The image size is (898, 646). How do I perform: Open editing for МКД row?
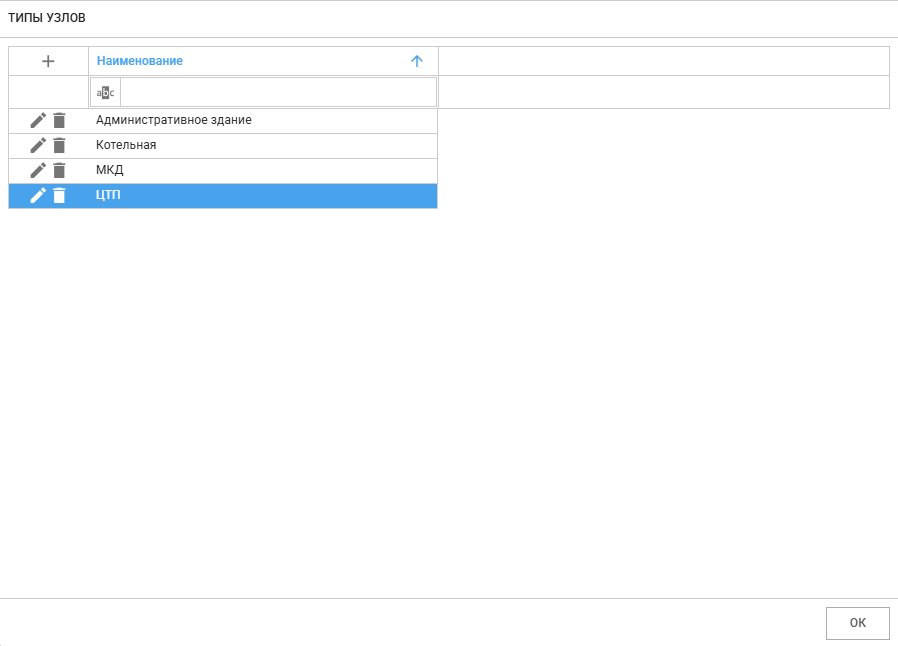pos(38,170)
